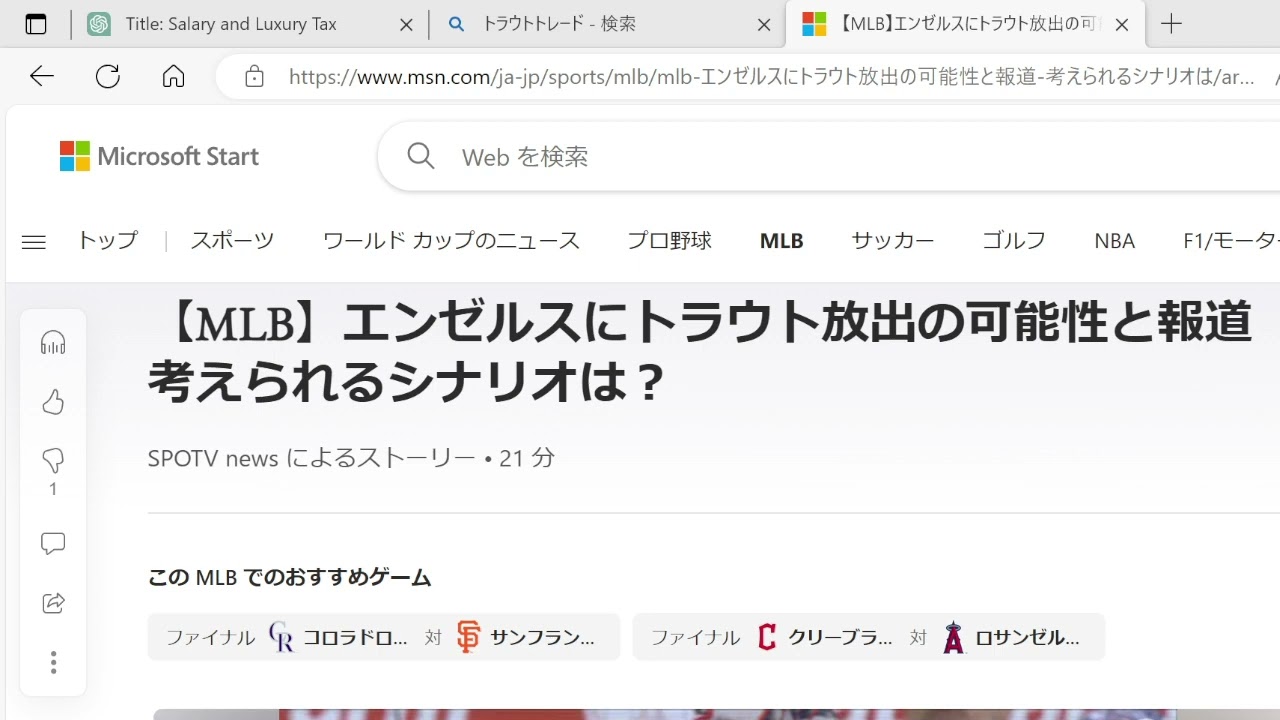Share this article icon
This screenshot has width=1280, height=720.
(x=53, y=603)
